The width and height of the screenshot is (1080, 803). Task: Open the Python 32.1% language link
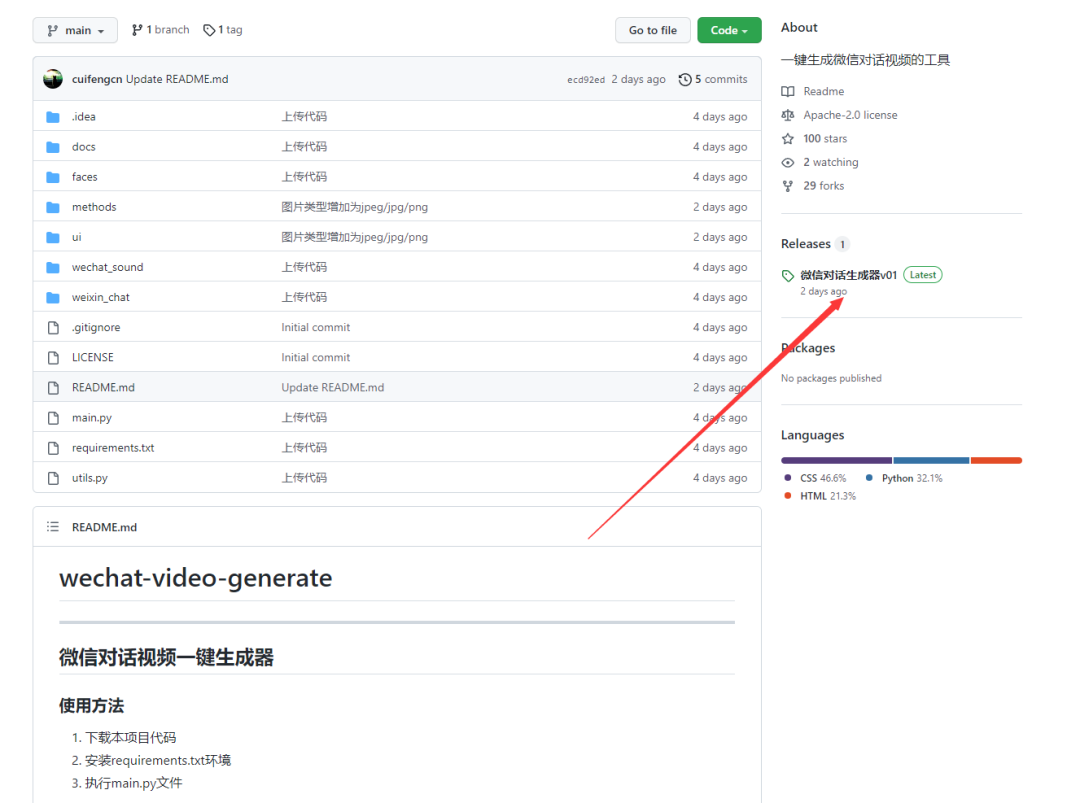click(x=904, y=478)
